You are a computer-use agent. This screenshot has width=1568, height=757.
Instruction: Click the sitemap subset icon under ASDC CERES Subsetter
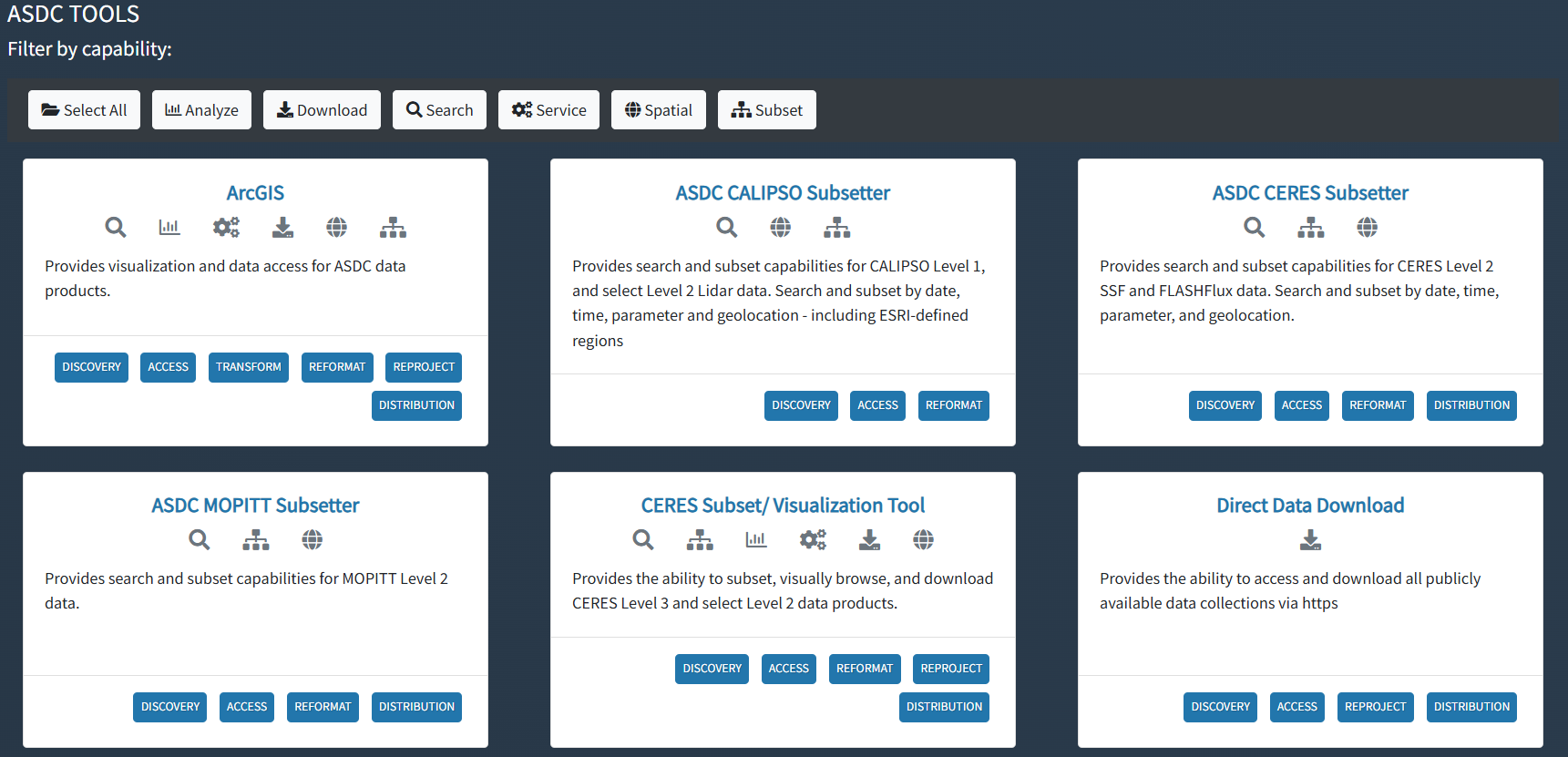[x=1311, y=227]
